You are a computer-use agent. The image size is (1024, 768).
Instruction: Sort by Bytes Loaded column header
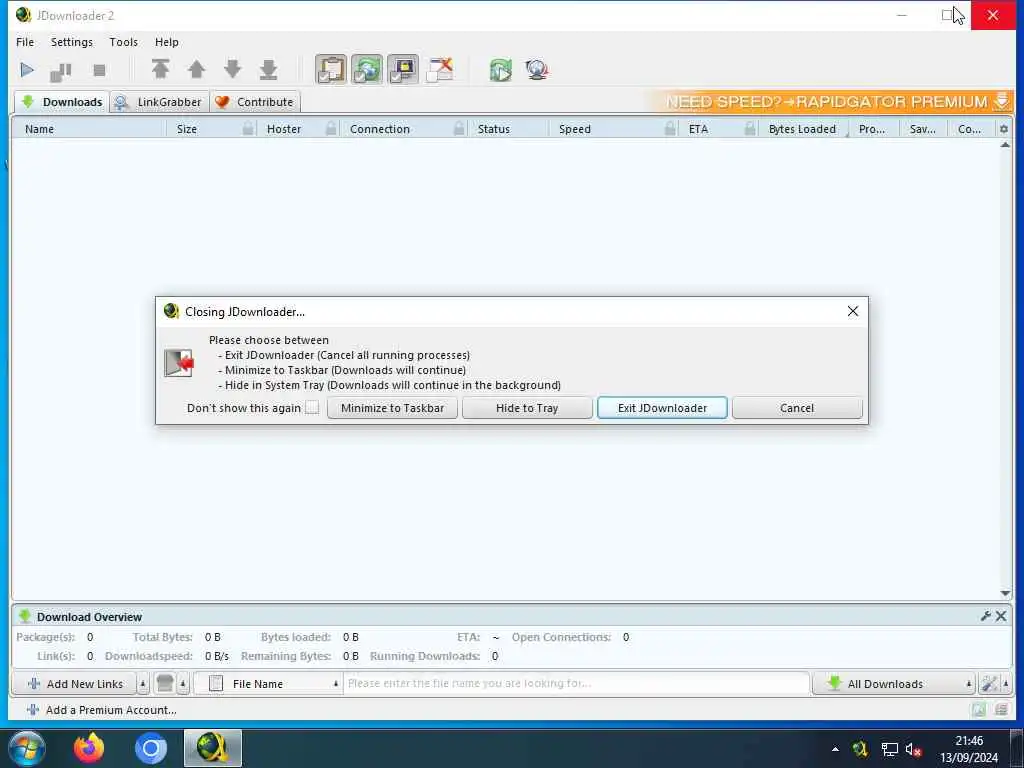point(802,129)
